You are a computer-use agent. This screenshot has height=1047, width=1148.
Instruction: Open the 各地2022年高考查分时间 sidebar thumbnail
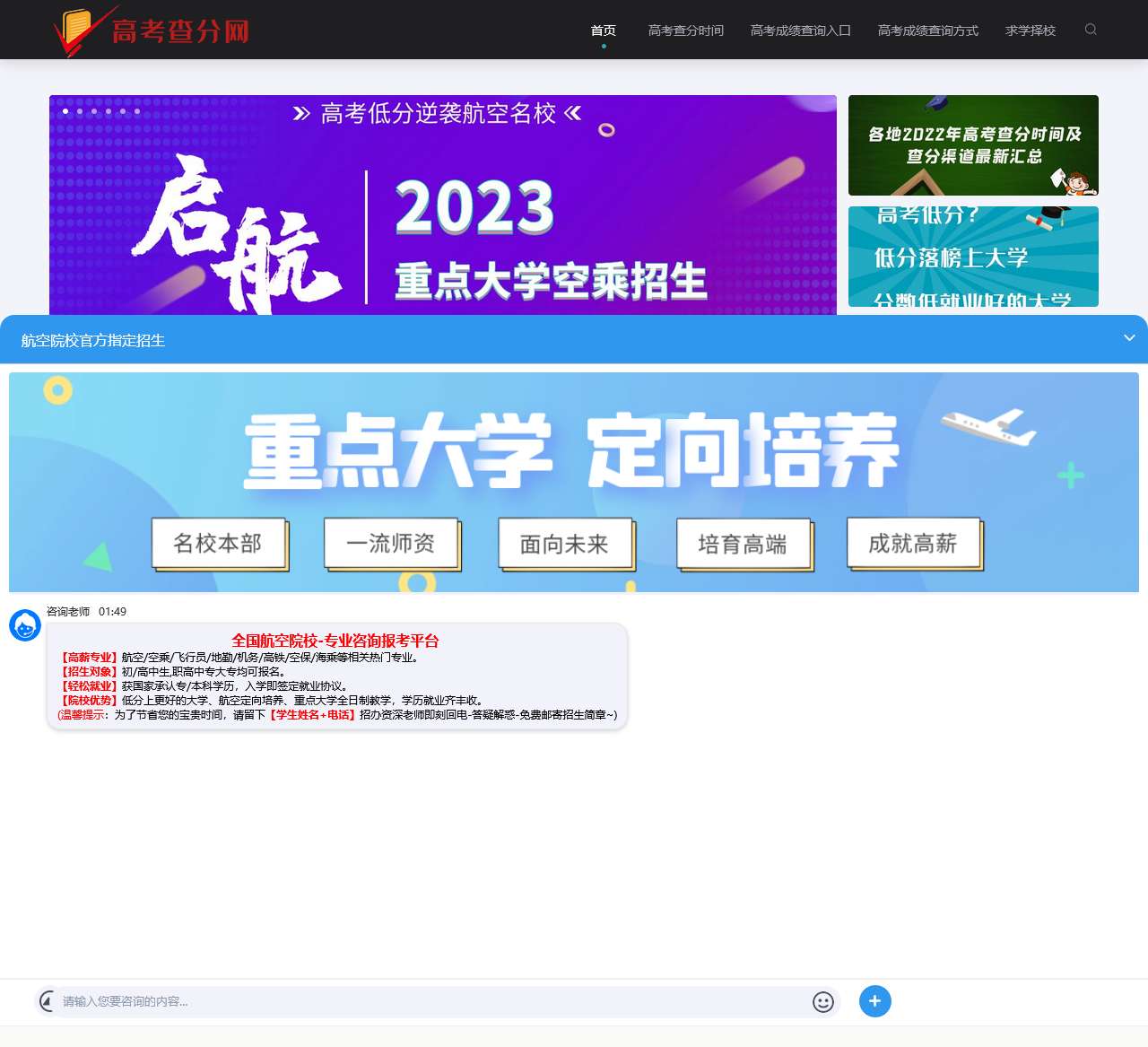click(x=973, y=145)
